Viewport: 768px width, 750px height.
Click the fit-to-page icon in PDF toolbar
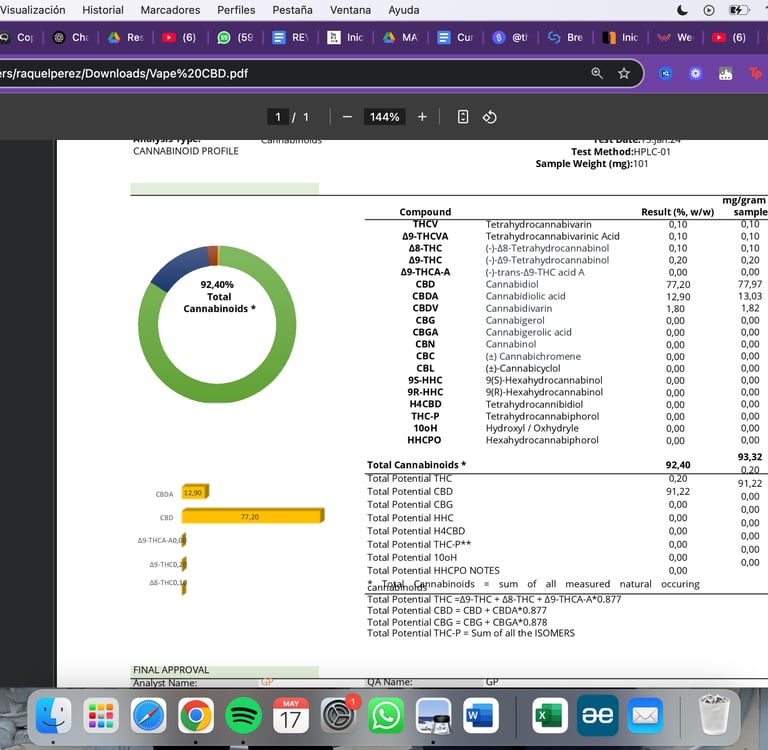coord(462,117)
